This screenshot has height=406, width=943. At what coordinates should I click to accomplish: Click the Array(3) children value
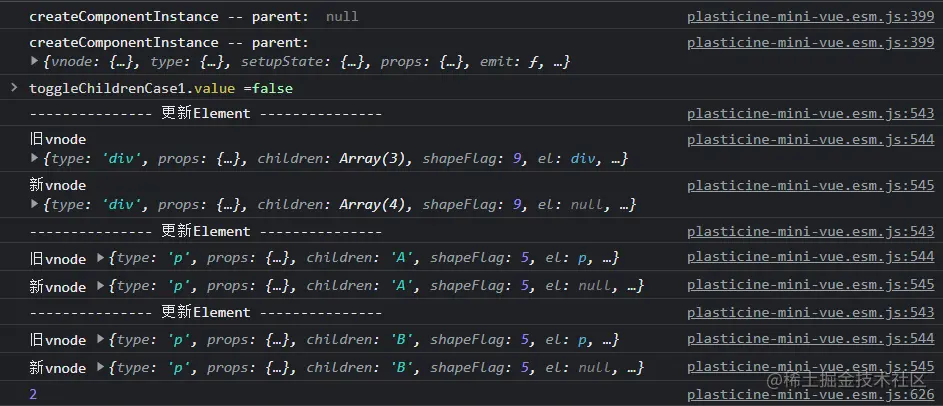[372, 159]
